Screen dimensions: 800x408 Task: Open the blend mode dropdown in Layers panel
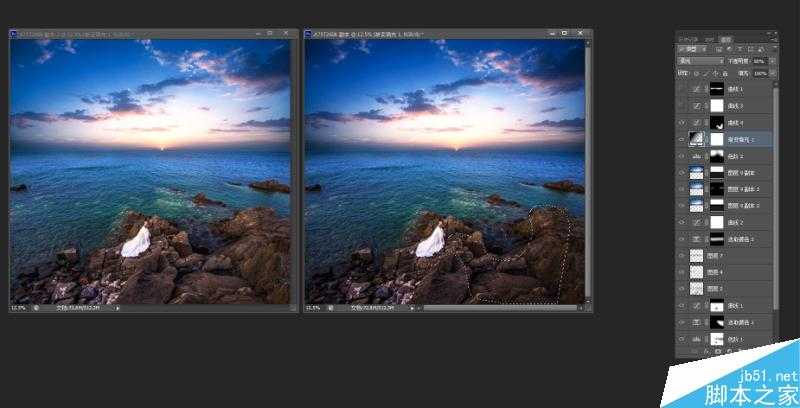pyautogui.click(x=700, y=61)
